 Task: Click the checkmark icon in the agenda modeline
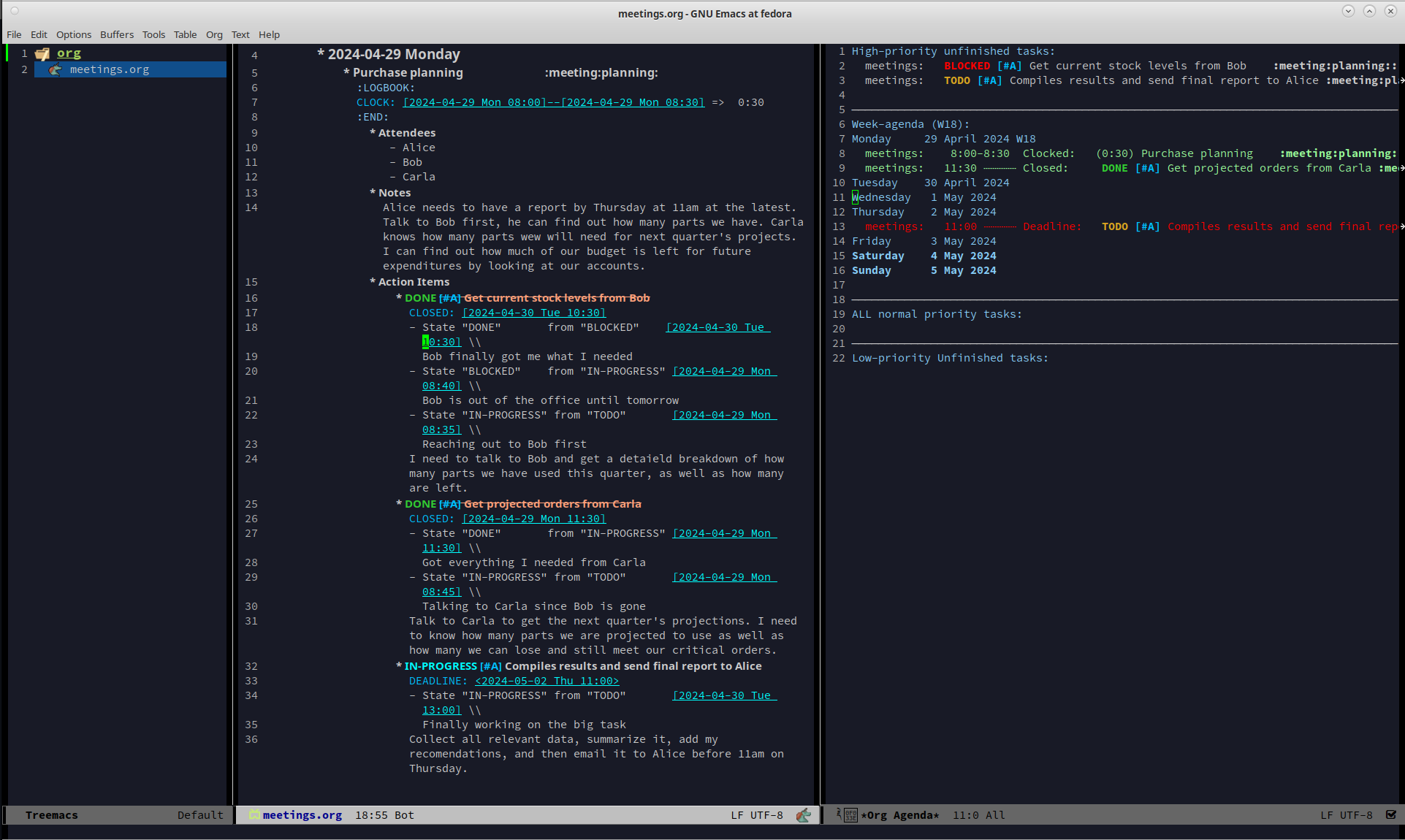[x=1390, y=815]
